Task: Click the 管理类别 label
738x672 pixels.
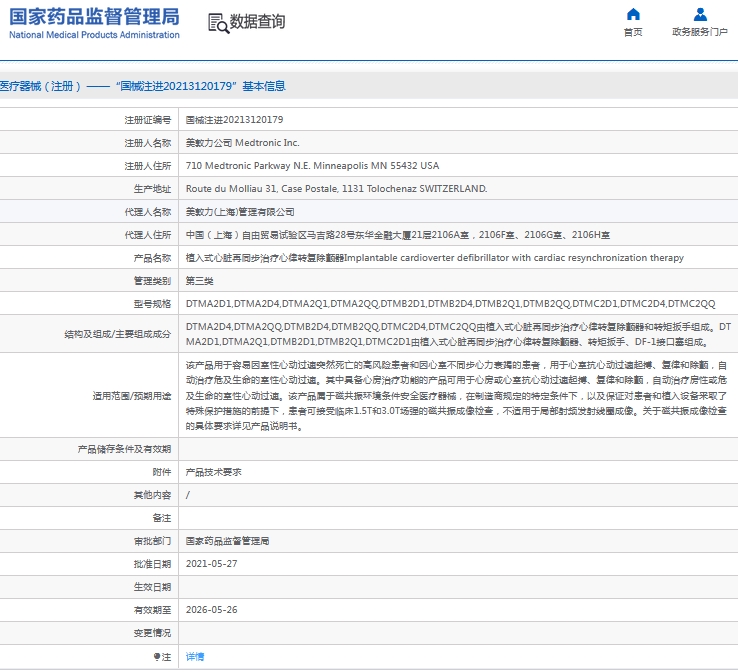Action: pyautogui.click(x=152, y=281)
